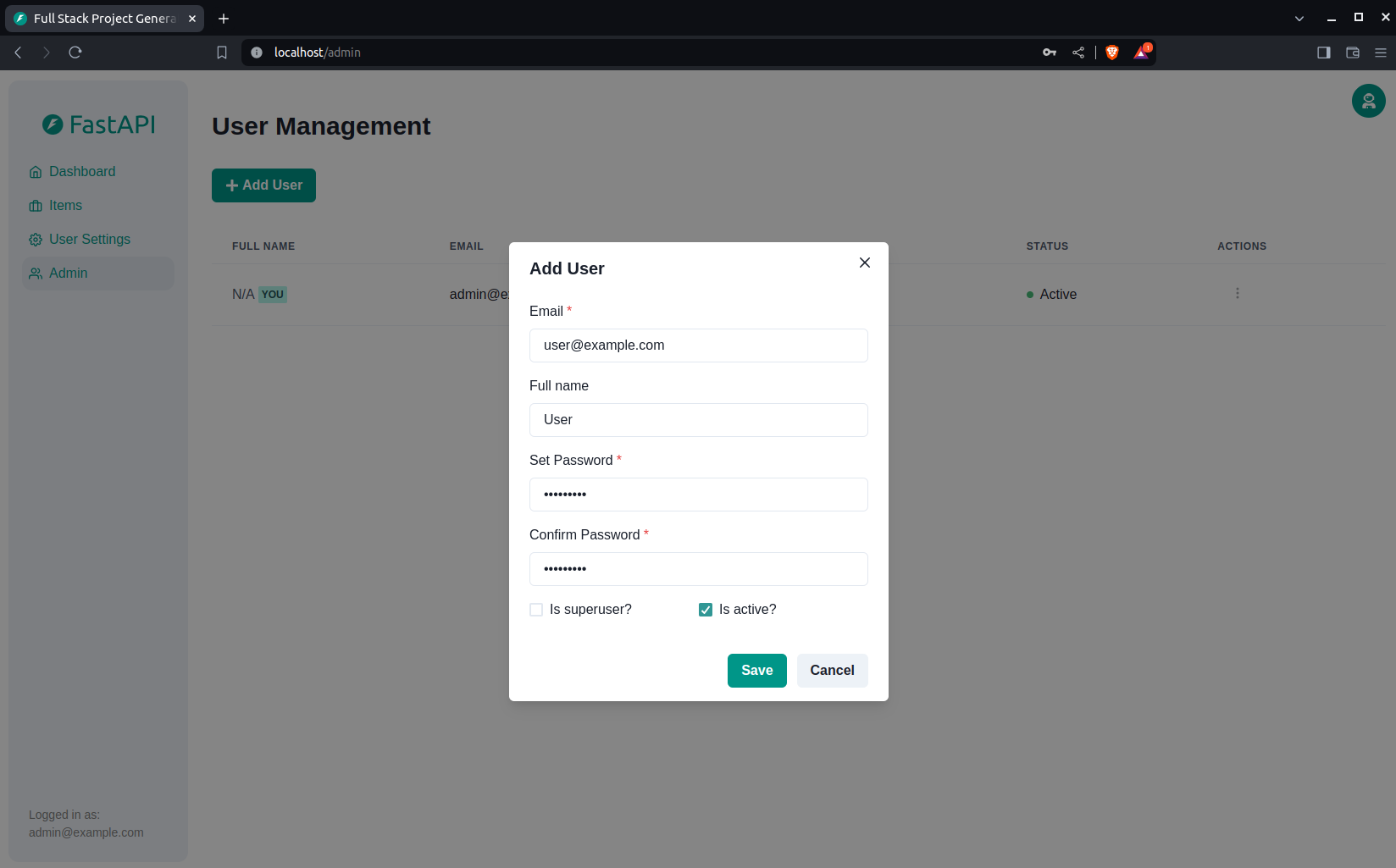Open the vertical tab search dropdown
The image size is (1396, 868).
1299,18
